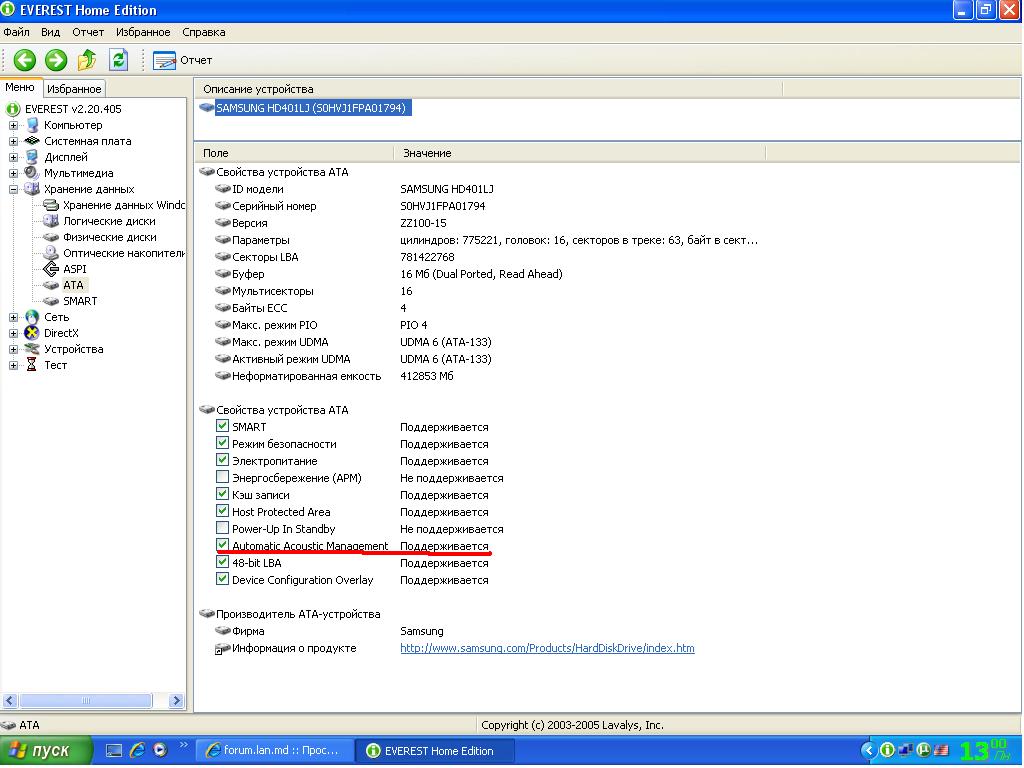Select Оптические накопители tree entry
The height and width of the screenshot is (768, 1024).
tap(123, 253)
